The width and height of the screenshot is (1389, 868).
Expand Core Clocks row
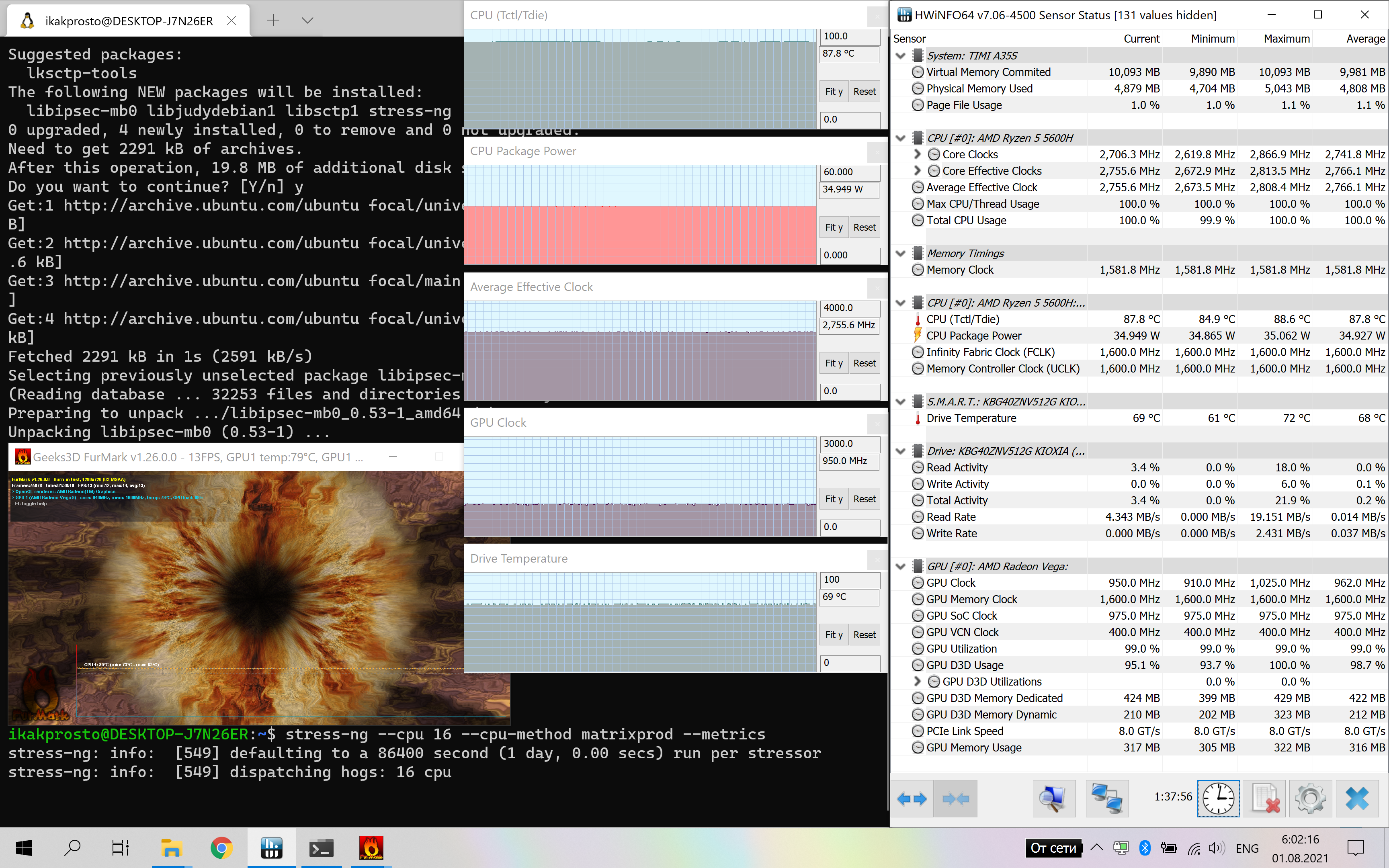click(917, 154)
